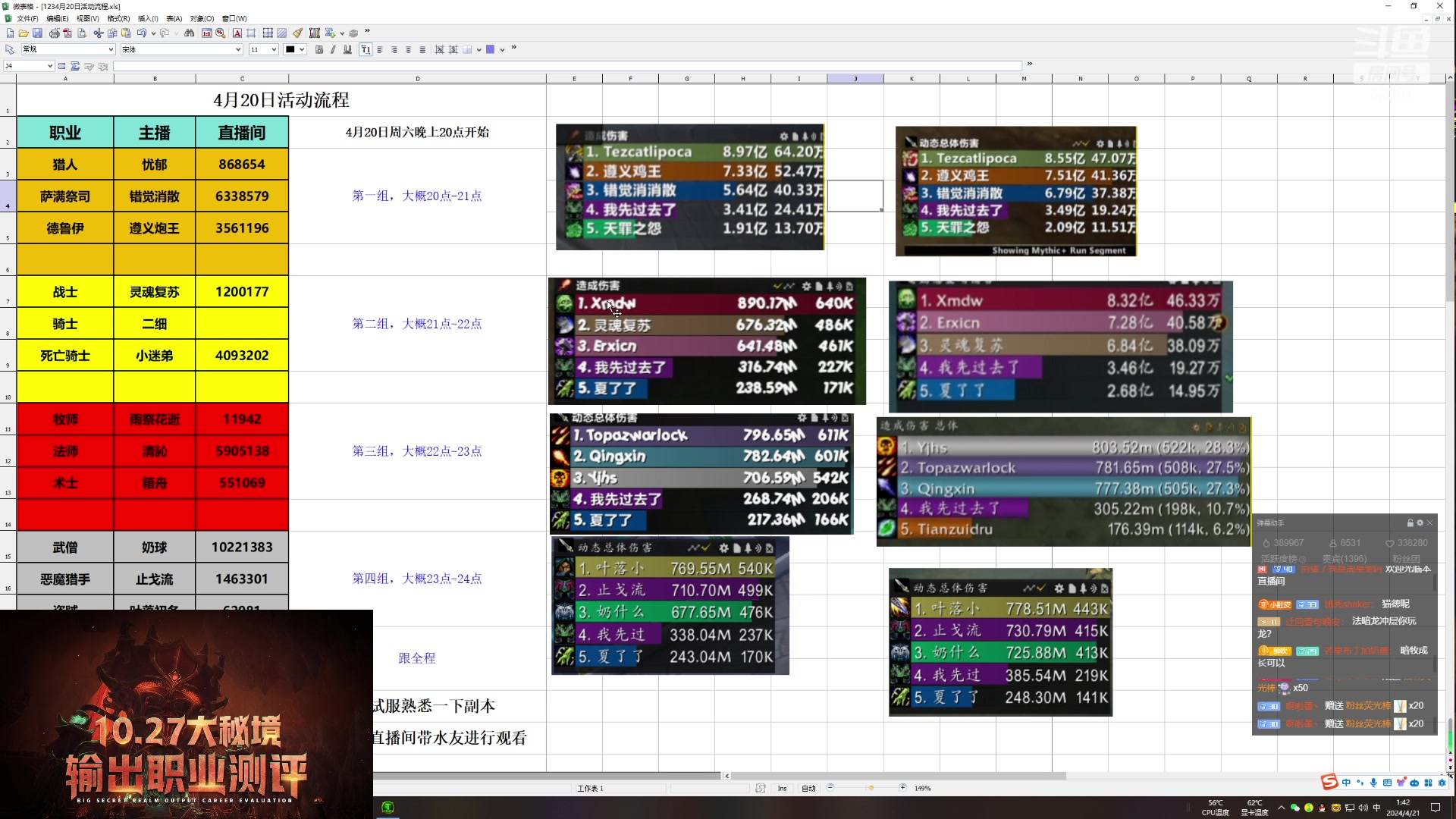Open the font size 11 dropdown
This screenshot has width=1456, height=819.
pos(274,50)
